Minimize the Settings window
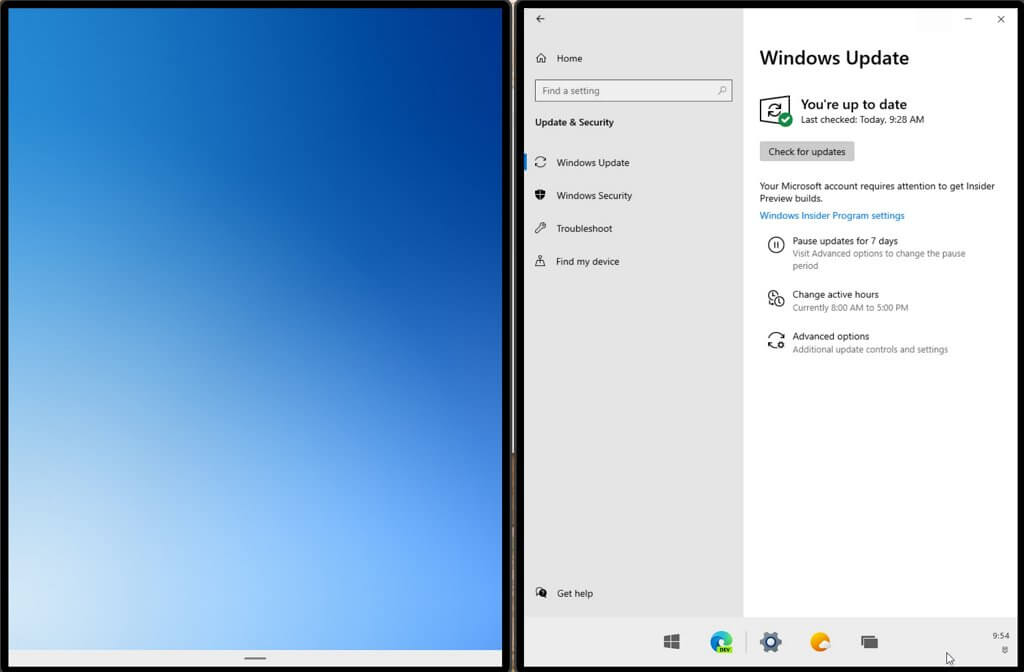 click(968, 20)
